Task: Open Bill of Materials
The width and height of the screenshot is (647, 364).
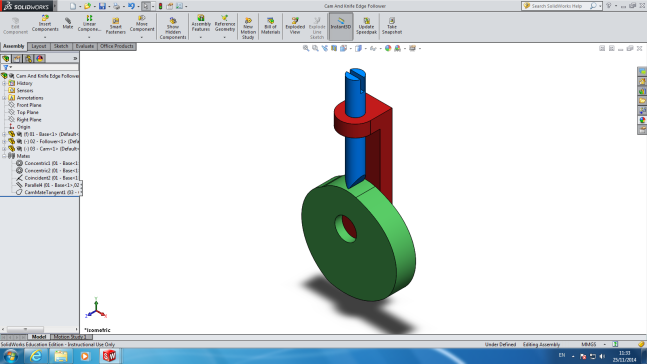Action: (270, 26)
